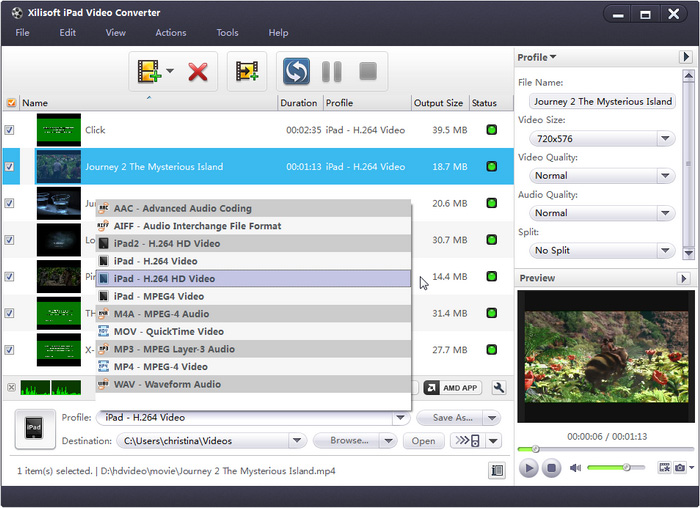
Task: Open the Actions menu
Action: point(170,33)
